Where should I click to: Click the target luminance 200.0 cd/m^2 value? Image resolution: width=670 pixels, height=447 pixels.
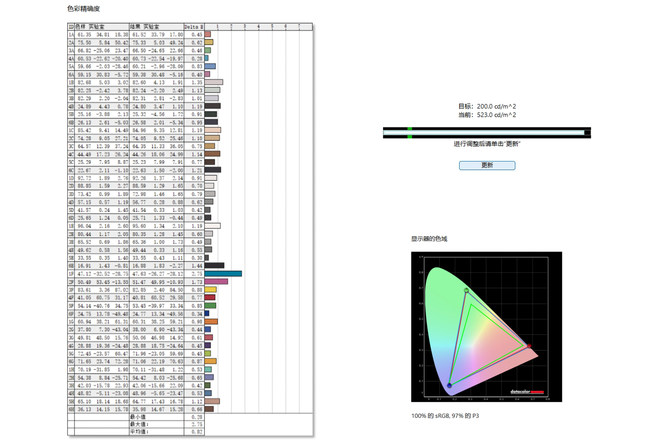pyautogui.click(x=496, y=106)
